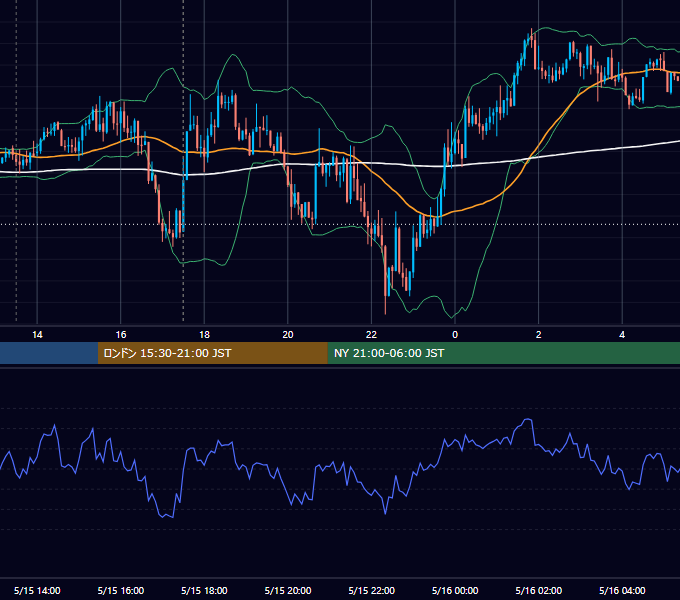
Task: Click the 0 hour axis label
Action: pos(455,335)
